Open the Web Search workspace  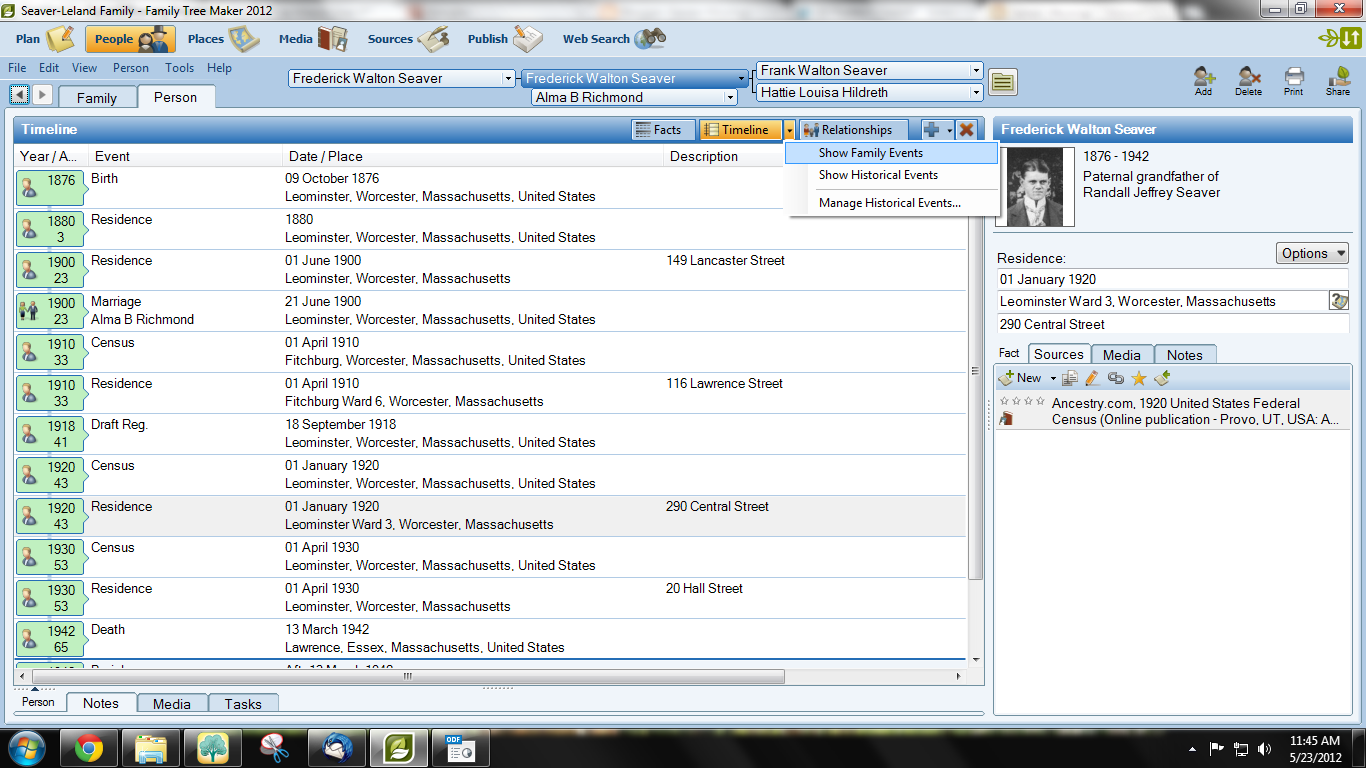tap(614, 39)
